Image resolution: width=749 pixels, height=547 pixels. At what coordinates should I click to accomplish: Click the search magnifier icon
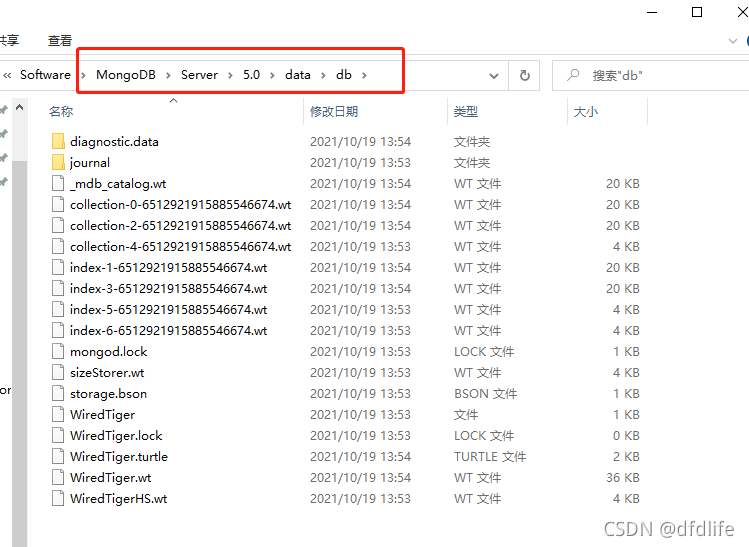tap(573, 75)
